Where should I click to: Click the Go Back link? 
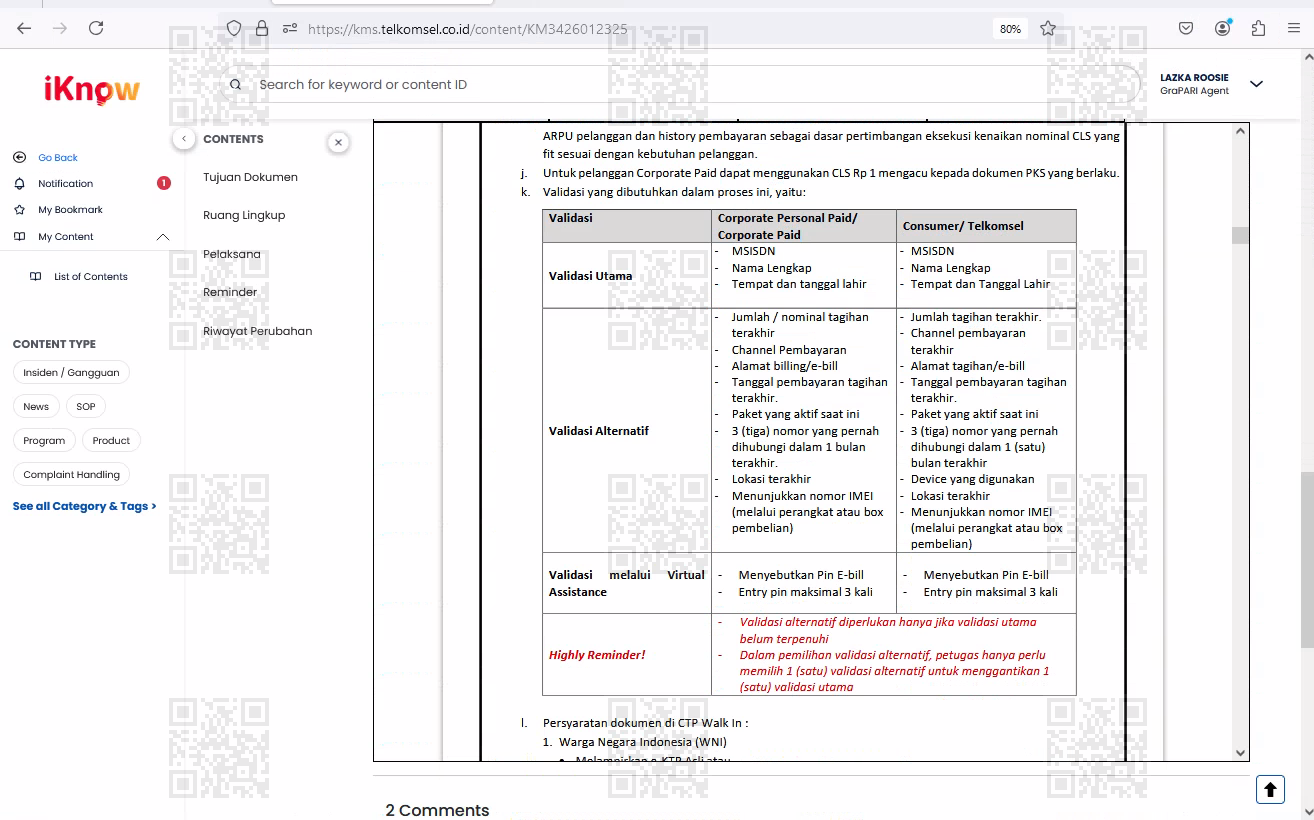click(x=58, y=158)
